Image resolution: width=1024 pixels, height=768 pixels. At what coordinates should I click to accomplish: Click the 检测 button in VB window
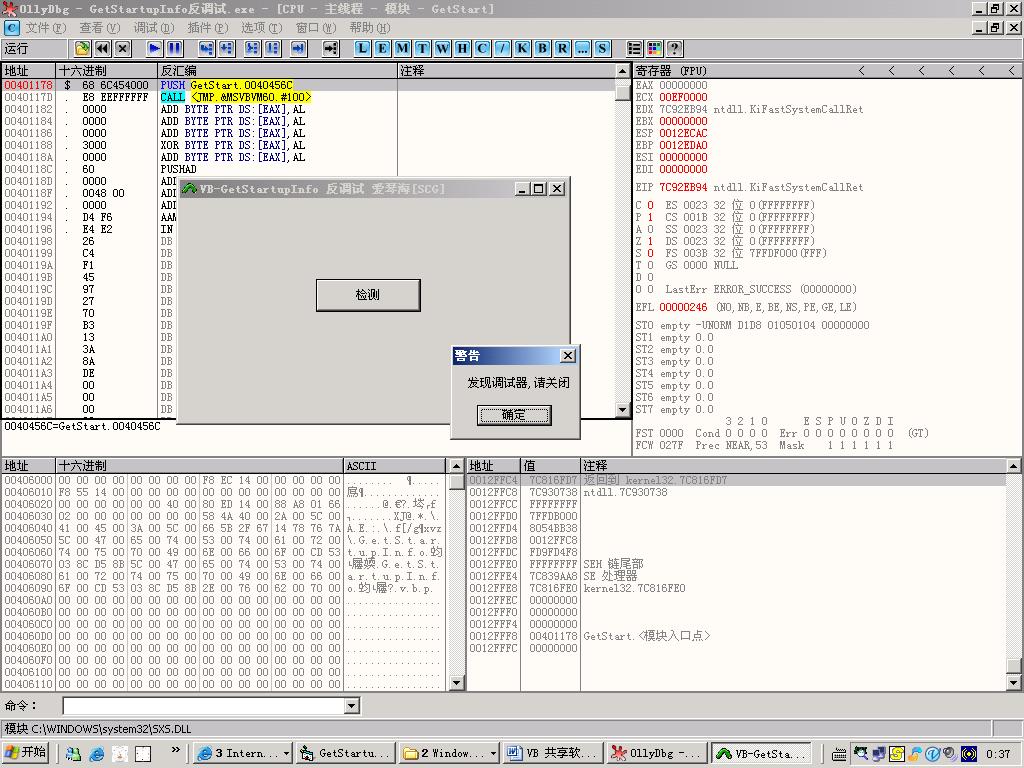coord(368,295)
